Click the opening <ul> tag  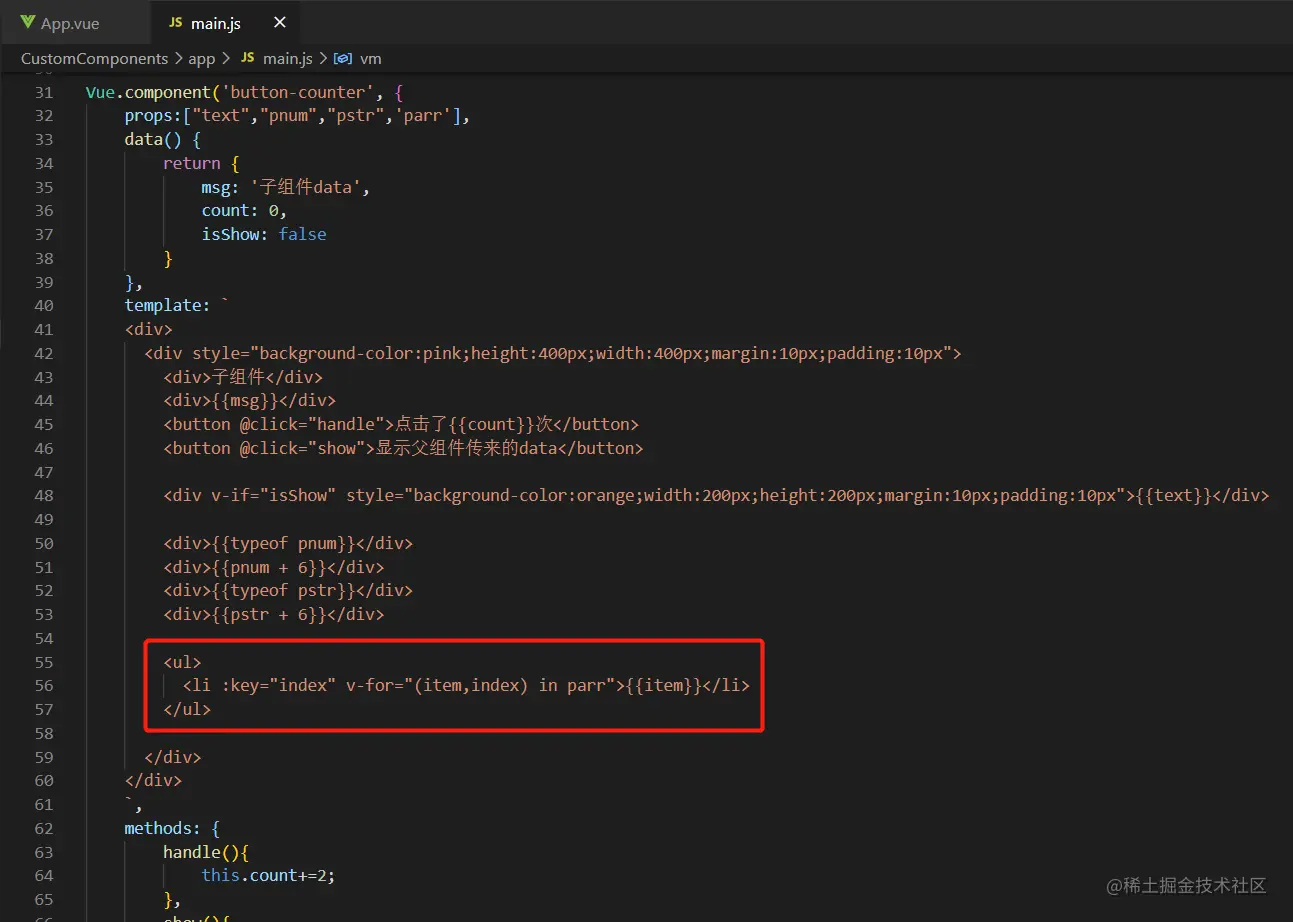(182, 662)
